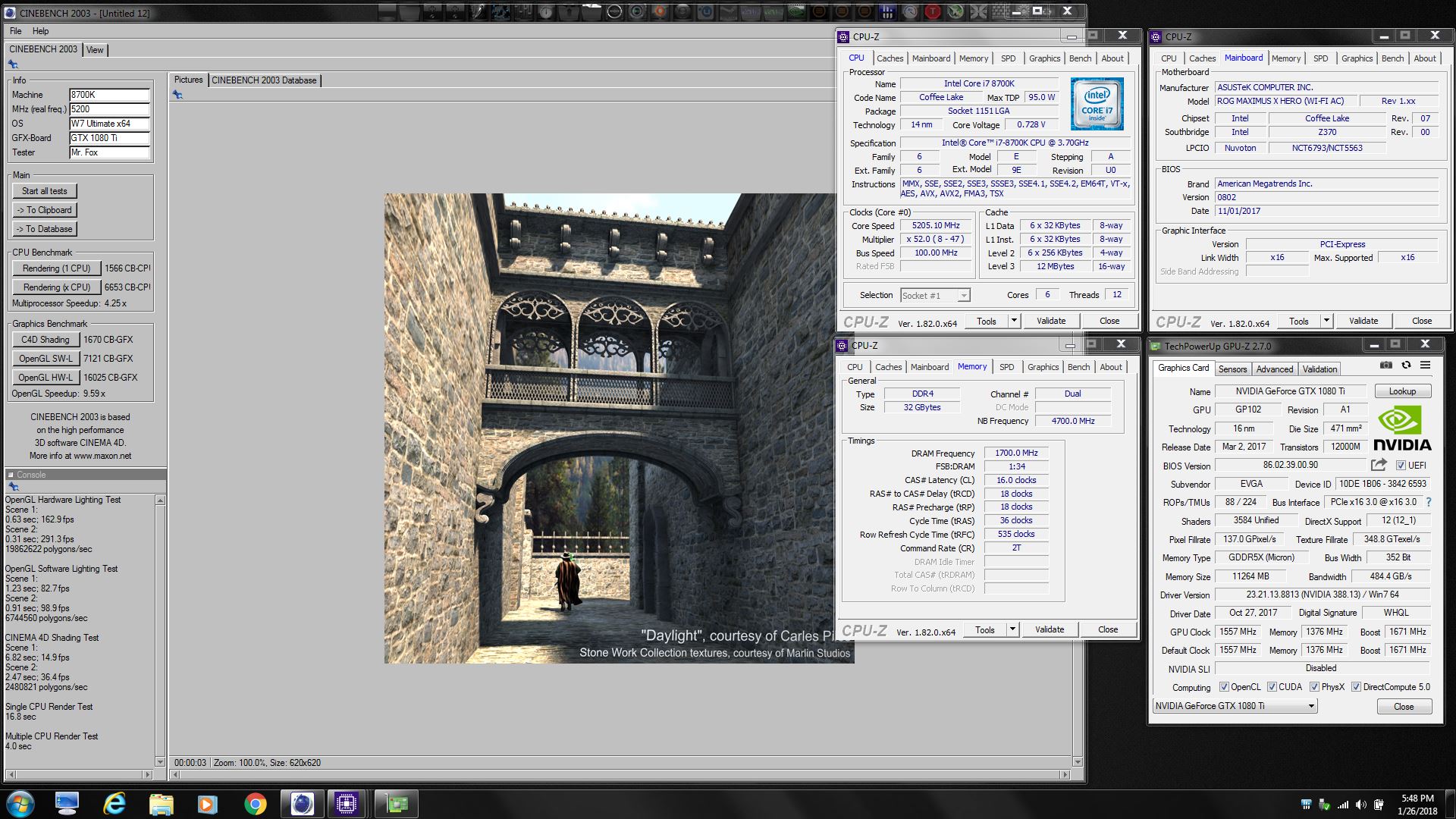Run the C4D Shading benchmark
Viewport: 1456px width, 819px height.
(45, 340)
